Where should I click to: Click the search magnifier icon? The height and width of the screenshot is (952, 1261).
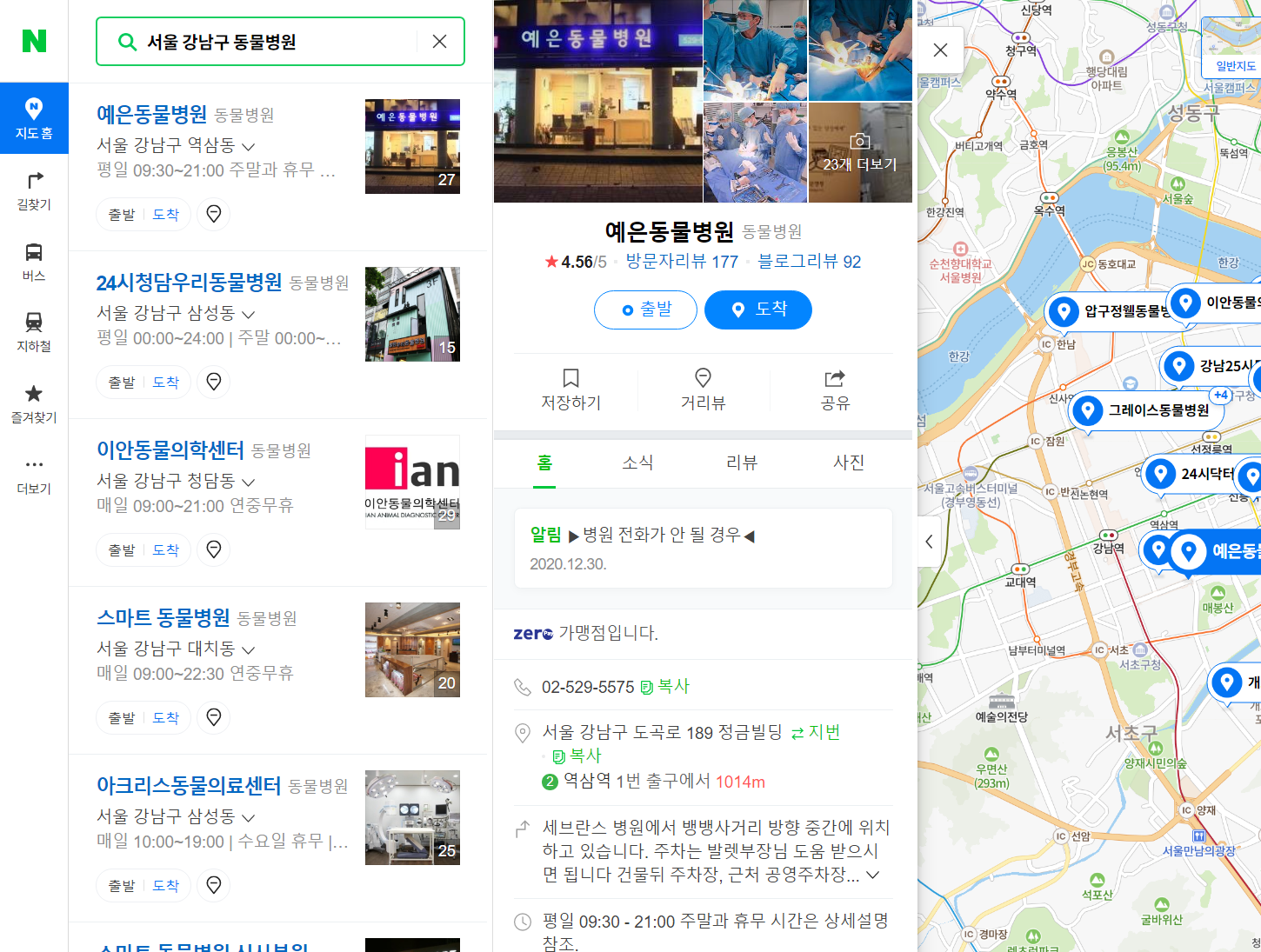[x=127, y=42]
